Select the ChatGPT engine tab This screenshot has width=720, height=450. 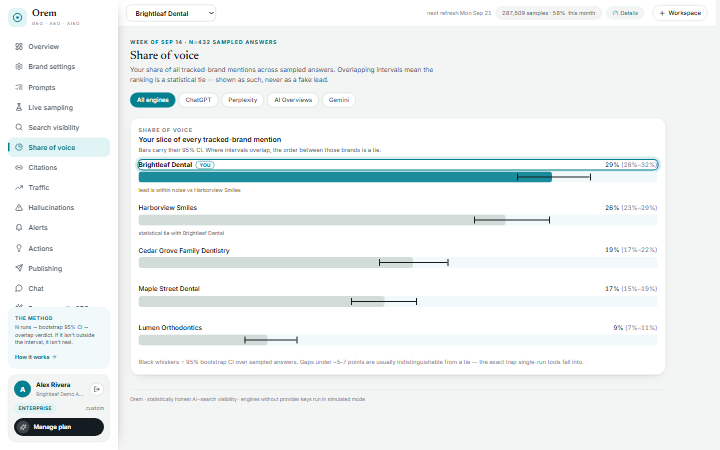pos(198,100)
